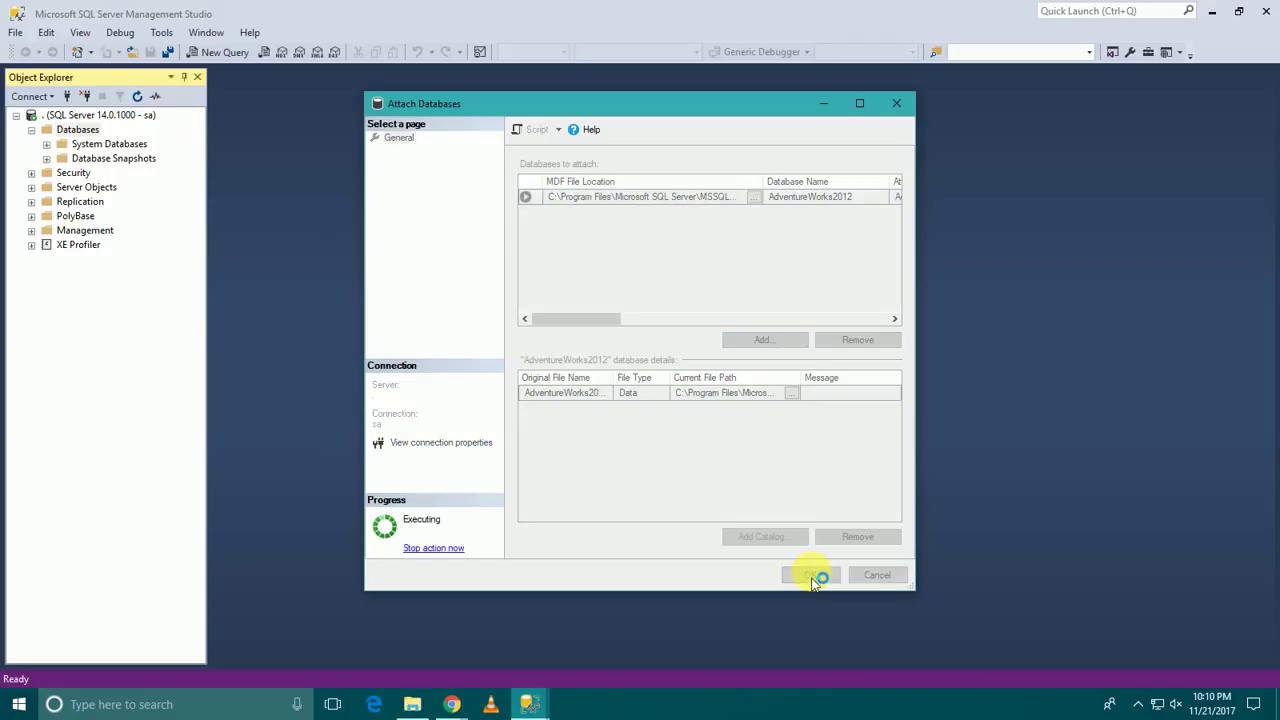The width and height of the screenshot is (1280, 720).
Task: Open Task View on the taskbar
Action: 333,704
